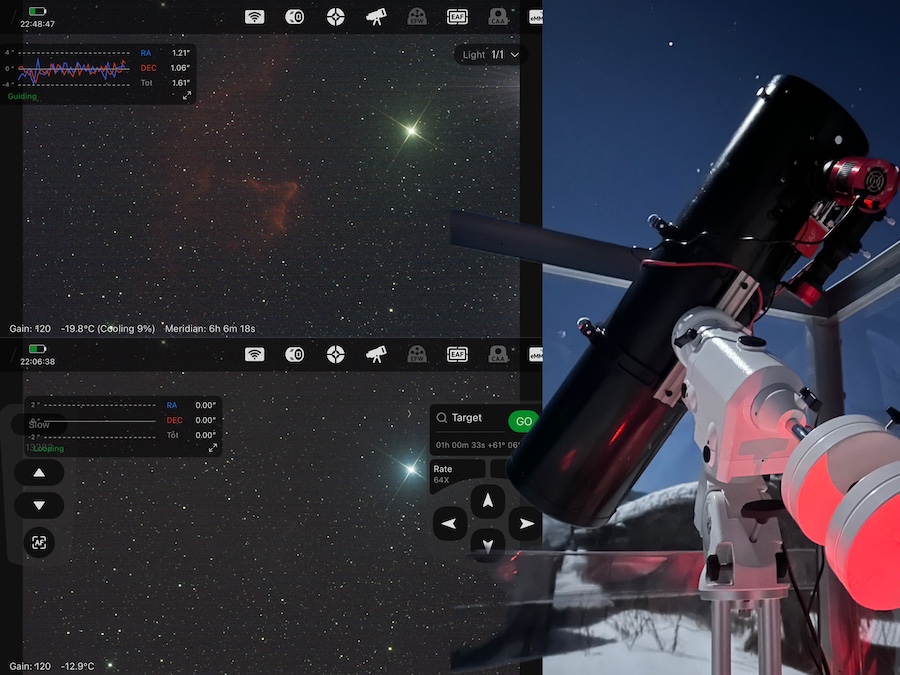Open EFW filter wheel settings in the 22:48:47 toolbar
This screenshot has height=675, width=900.
click(417, 17)
